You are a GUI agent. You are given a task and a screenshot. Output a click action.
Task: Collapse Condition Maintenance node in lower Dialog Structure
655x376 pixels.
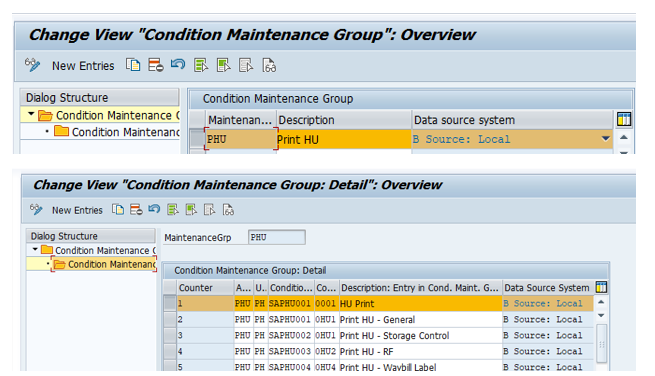[x=35, y=249]
